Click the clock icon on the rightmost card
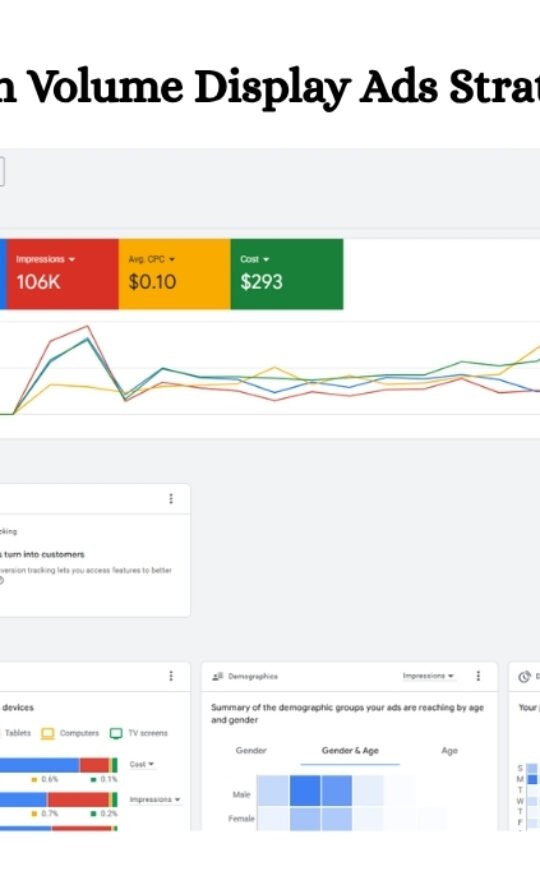This screenshot has height=894, width=540. point(524,677)
